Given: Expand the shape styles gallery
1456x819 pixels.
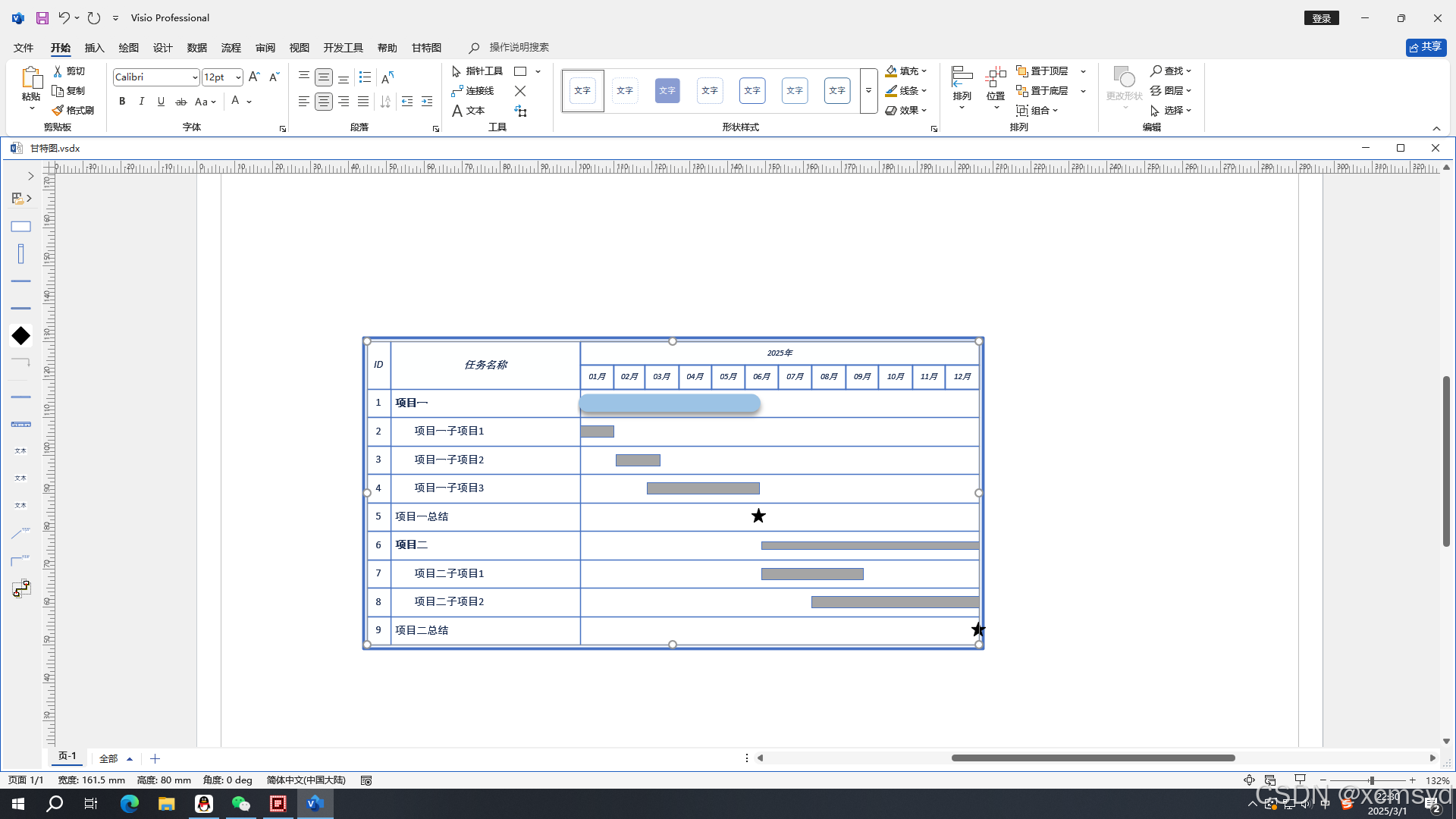Looking at the screenshot, I should coord(868,91).
